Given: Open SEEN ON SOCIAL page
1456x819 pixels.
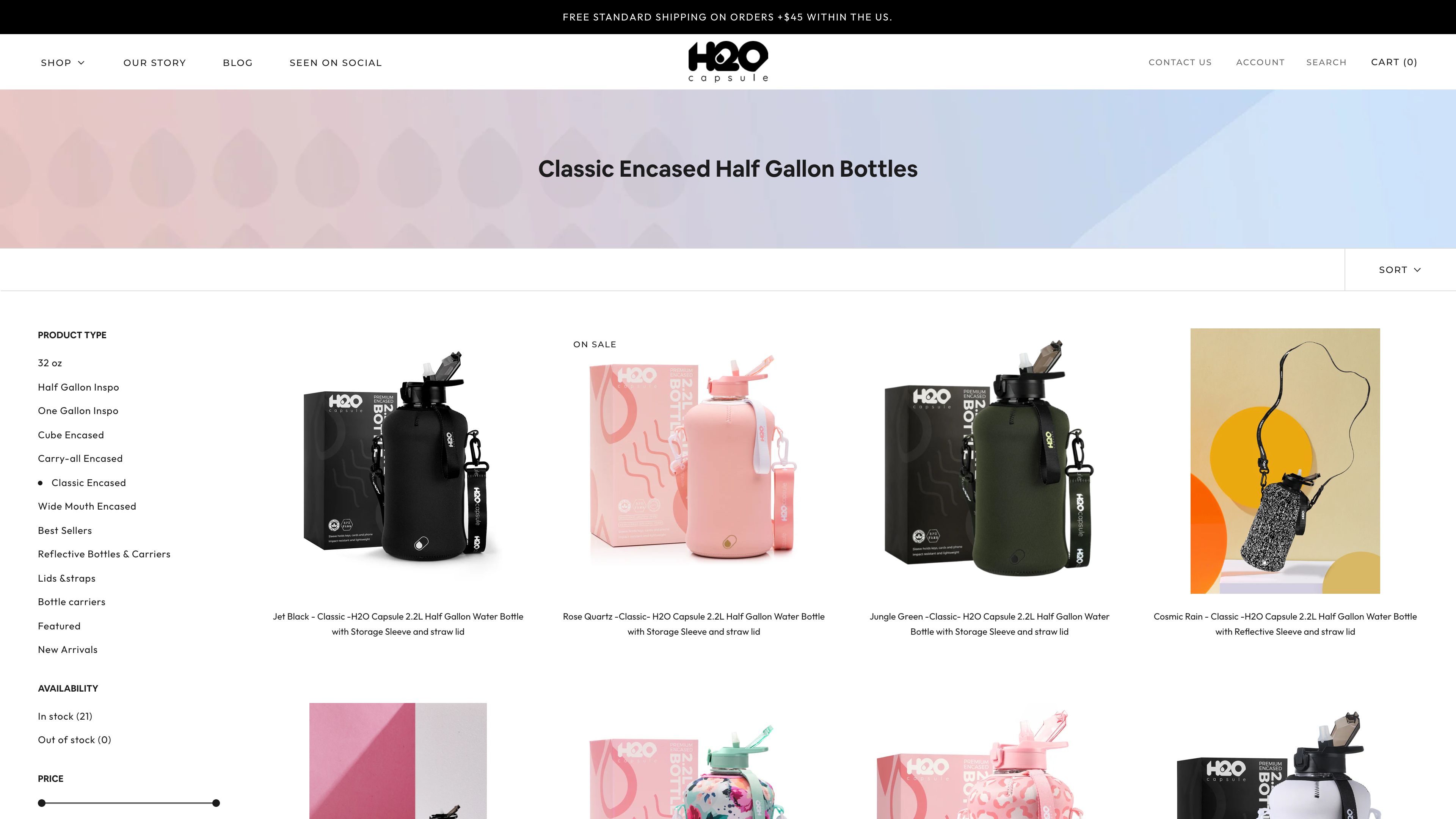Looking at the screenshot, I should [x=335, y=63].
